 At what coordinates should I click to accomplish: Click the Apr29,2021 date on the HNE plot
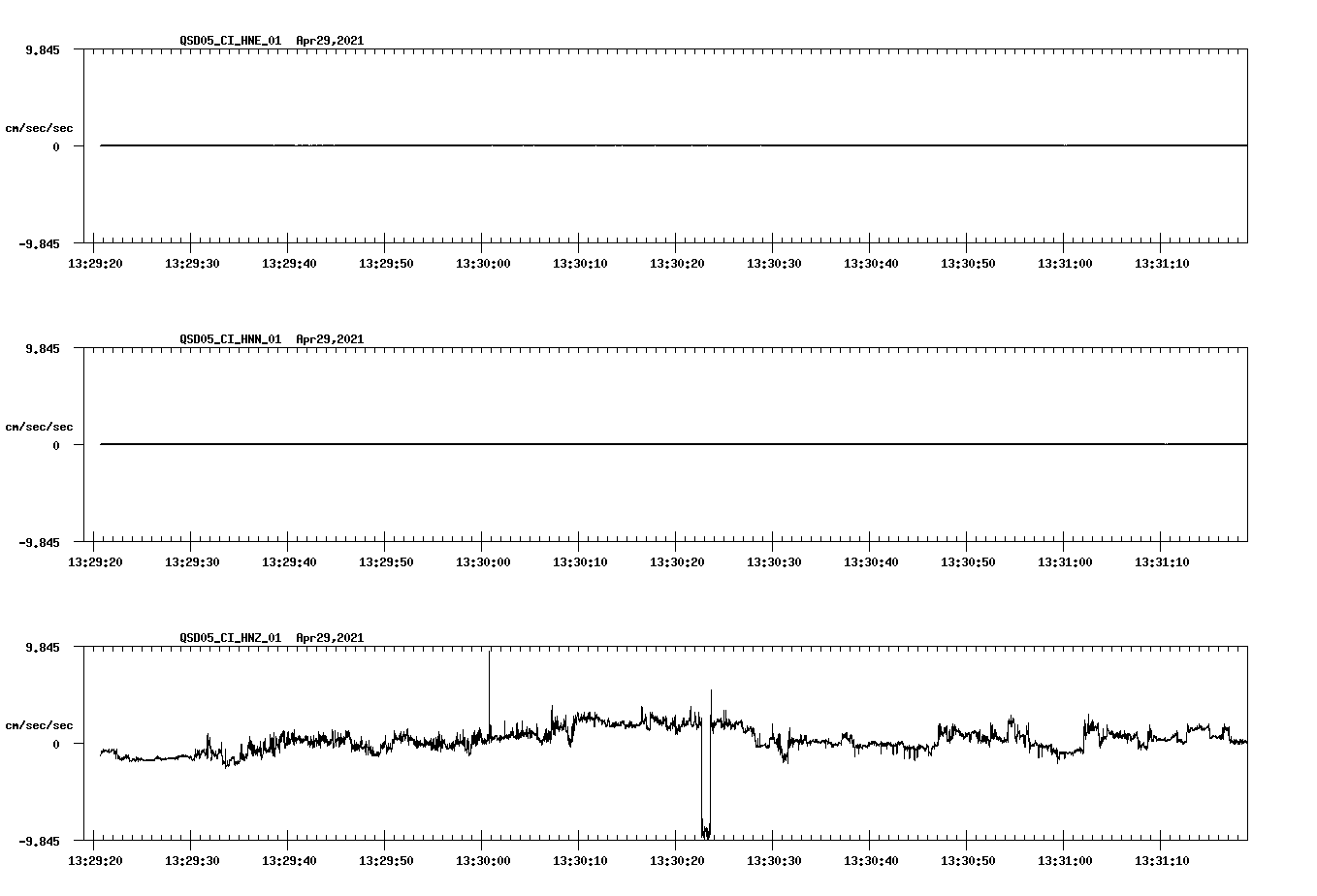coord(330,42)
